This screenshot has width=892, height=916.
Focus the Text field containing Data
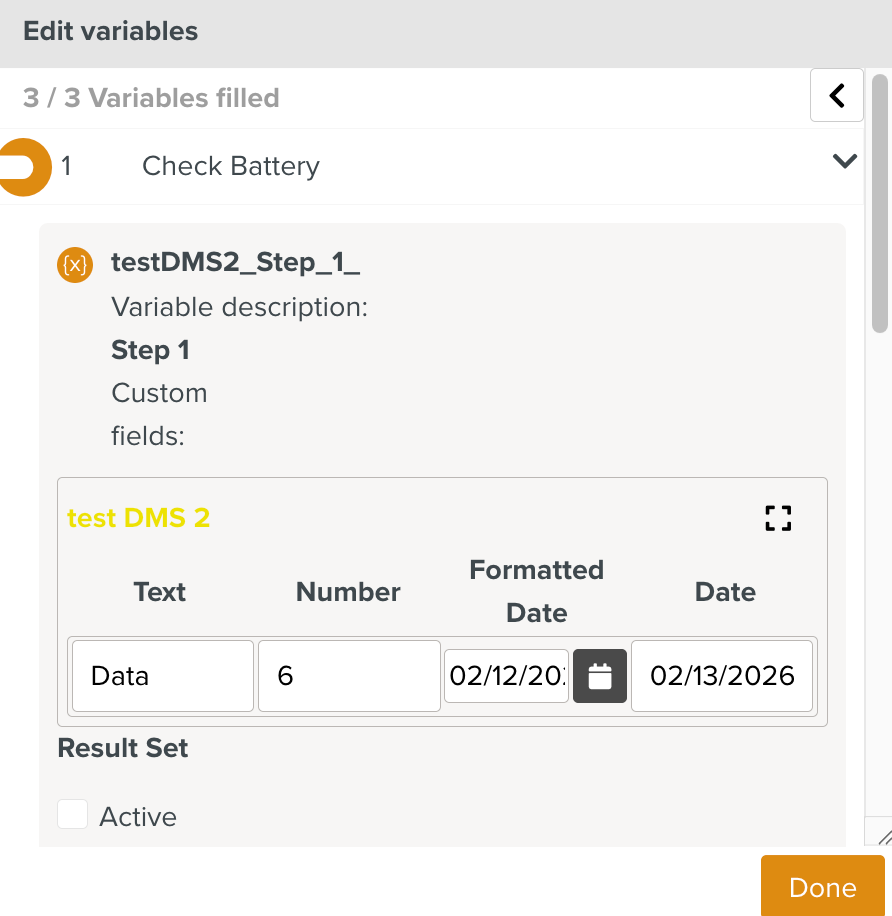pos(162,676)
